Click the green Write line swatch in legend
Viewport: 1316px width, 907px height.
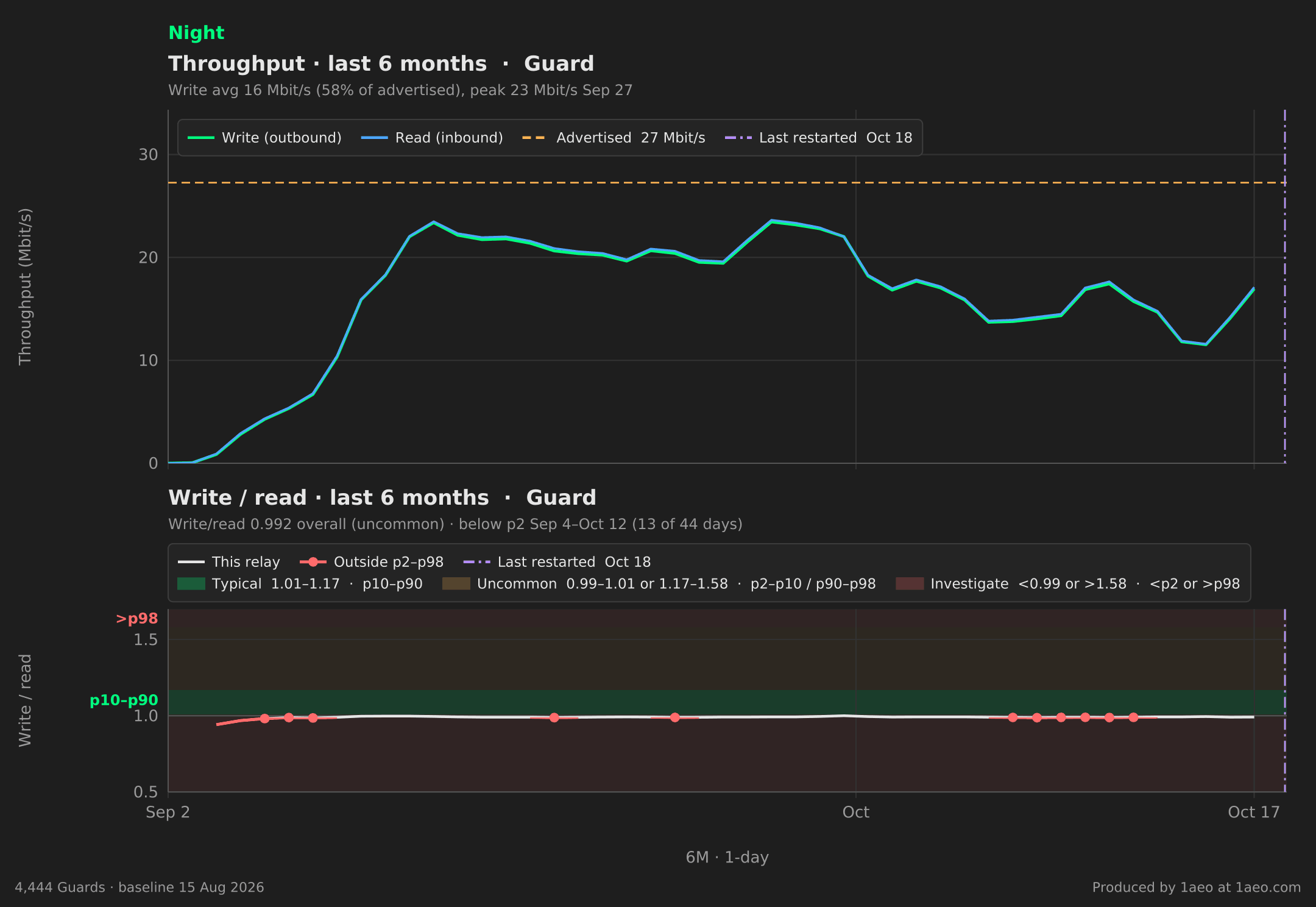(200, 138)
